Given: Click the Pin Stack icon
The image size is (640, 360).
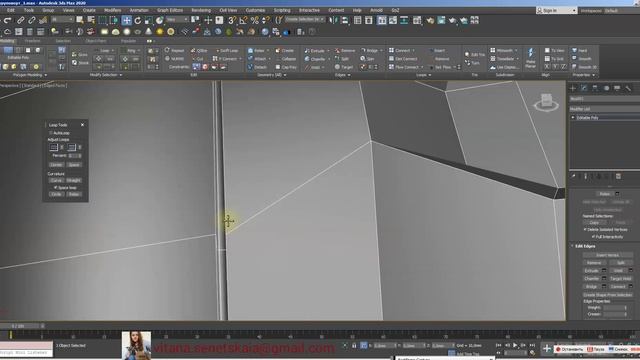Looking at the screenshot, I should pos(573,176).
